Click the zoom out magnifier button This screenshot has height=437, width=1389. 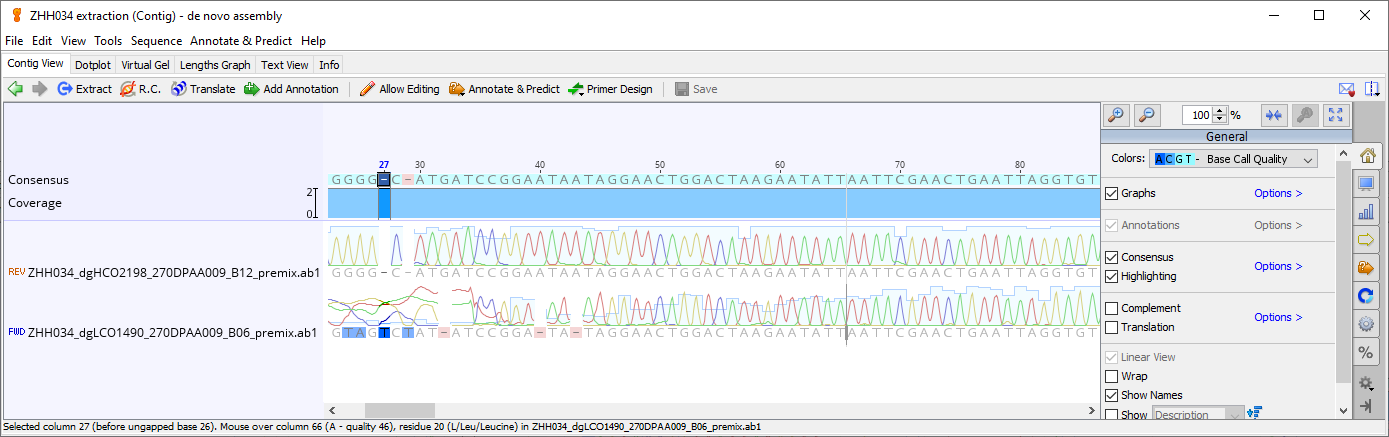tap(1147, 115)
